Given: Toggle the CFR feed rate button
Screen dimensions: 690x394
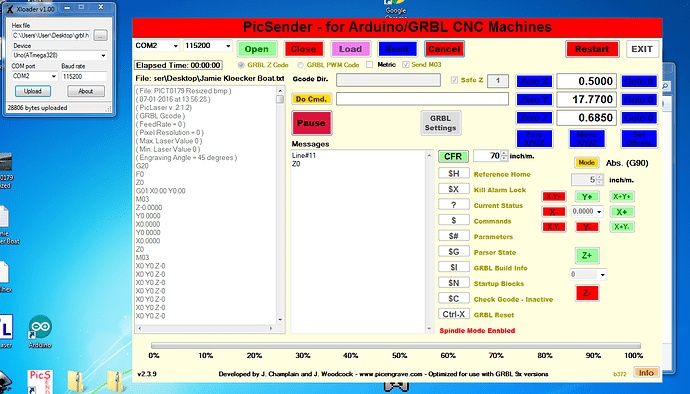Looking at the screenshot, I should click(x=453, y=156).
